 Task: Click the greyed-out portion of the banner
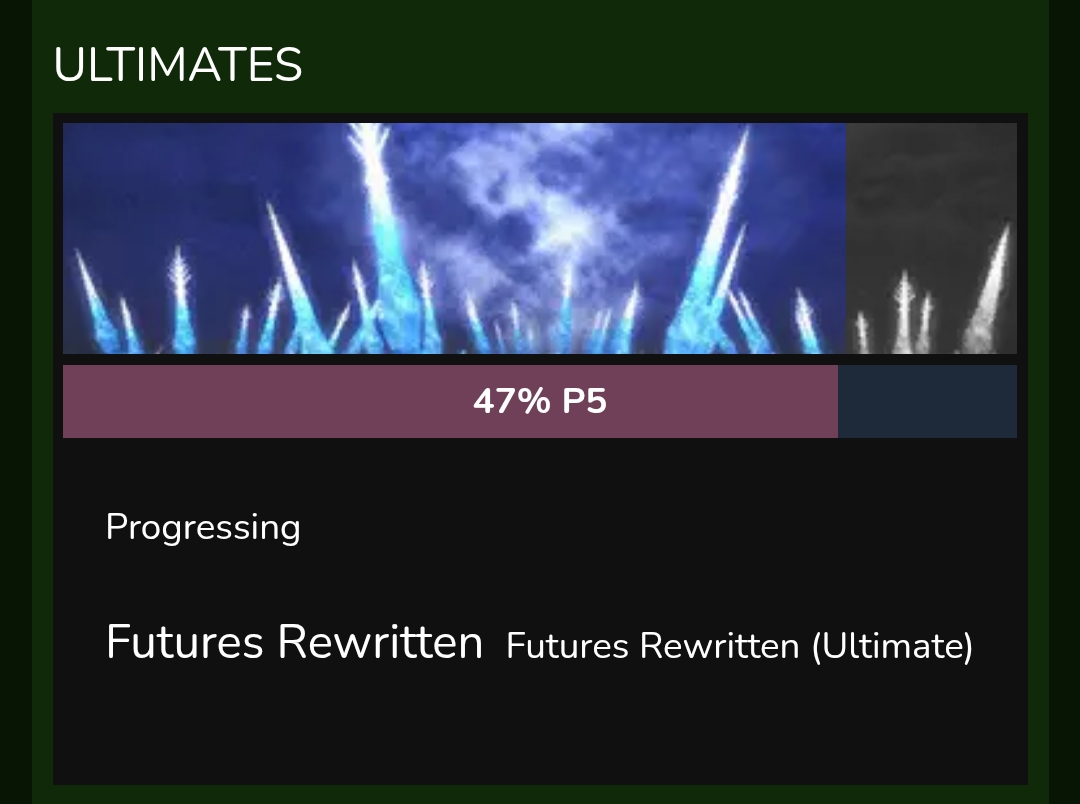pos(931,238)
